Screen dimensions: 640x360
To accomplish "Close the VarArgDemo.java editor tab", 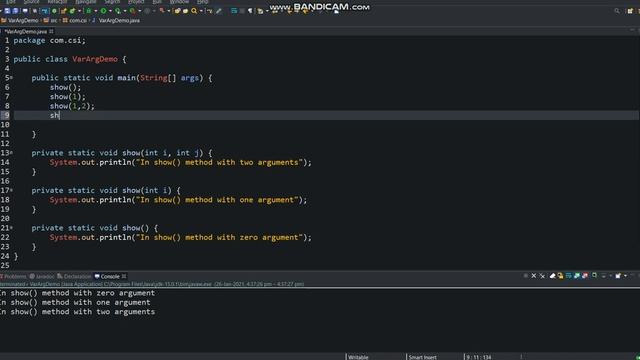I will coord(51,31).
